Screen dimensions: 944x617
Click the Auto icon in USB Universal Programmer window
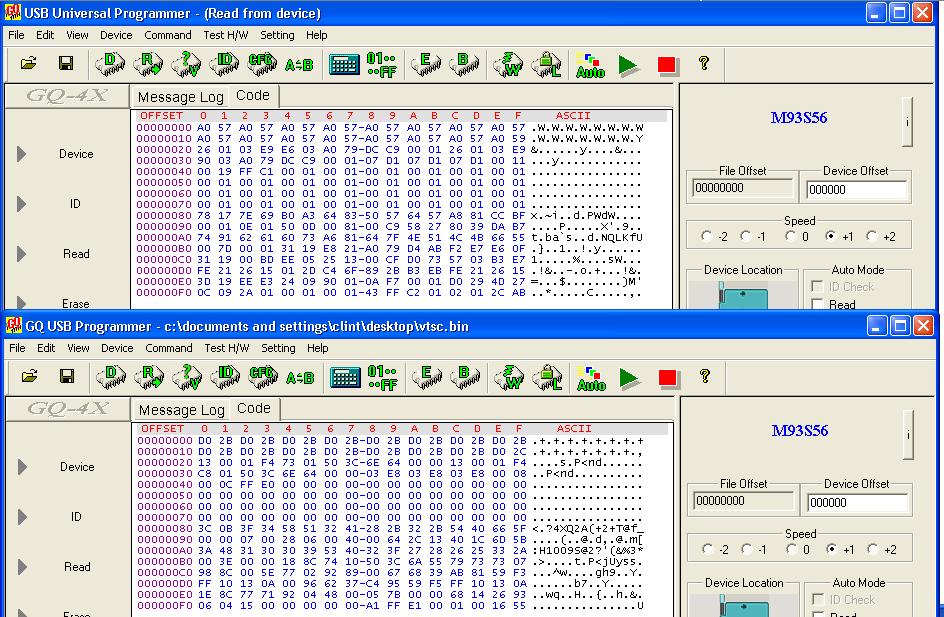pos(590,65)
